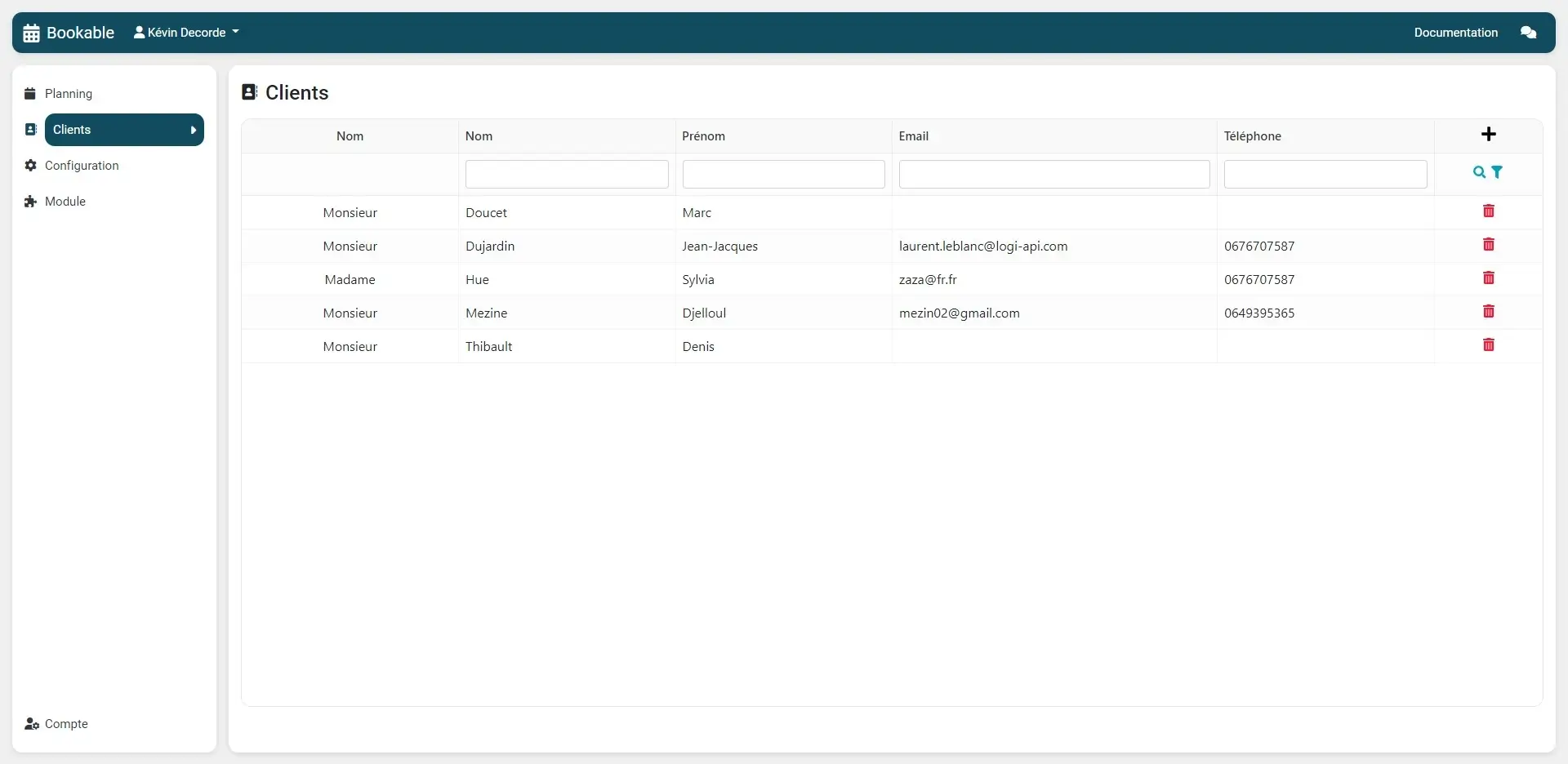
Task: Click phone number in Hue row
Action: pos(1258,280)
